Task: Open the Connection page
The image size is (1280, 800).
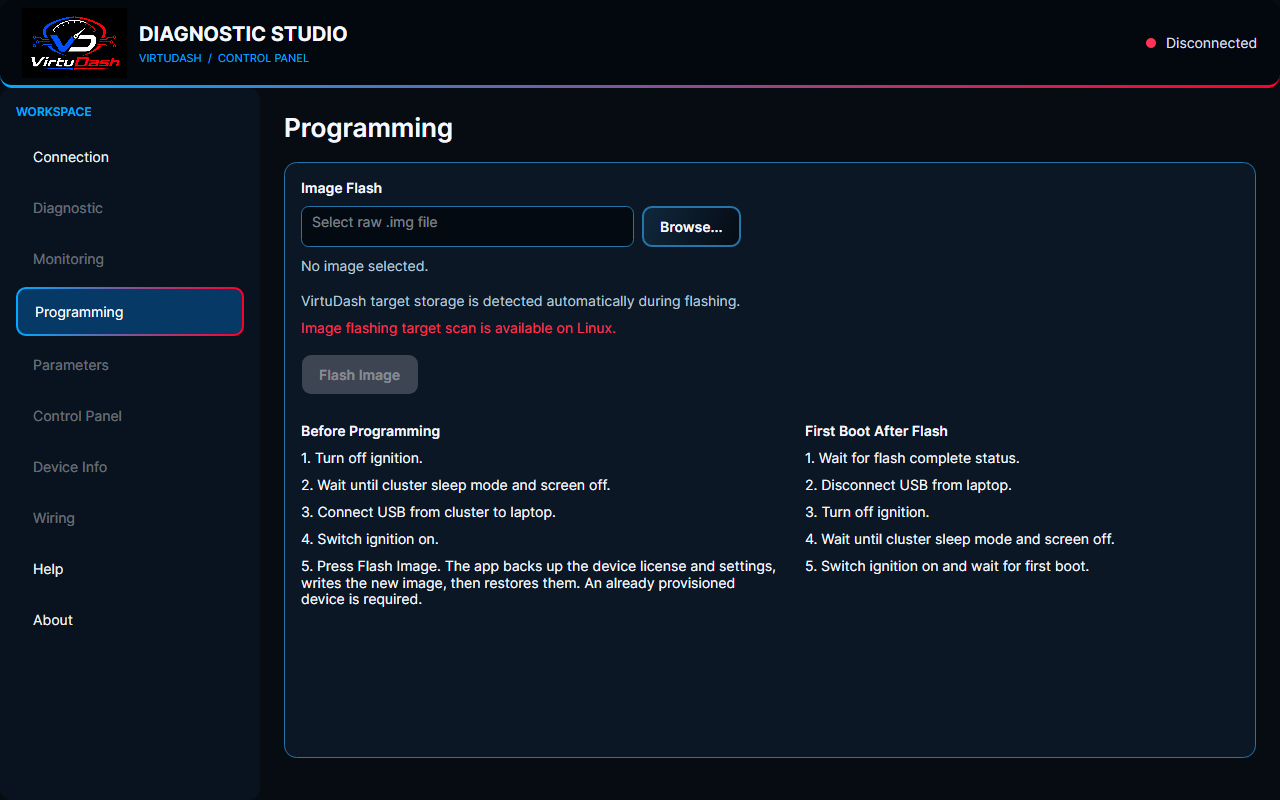Action: (130, 157)
